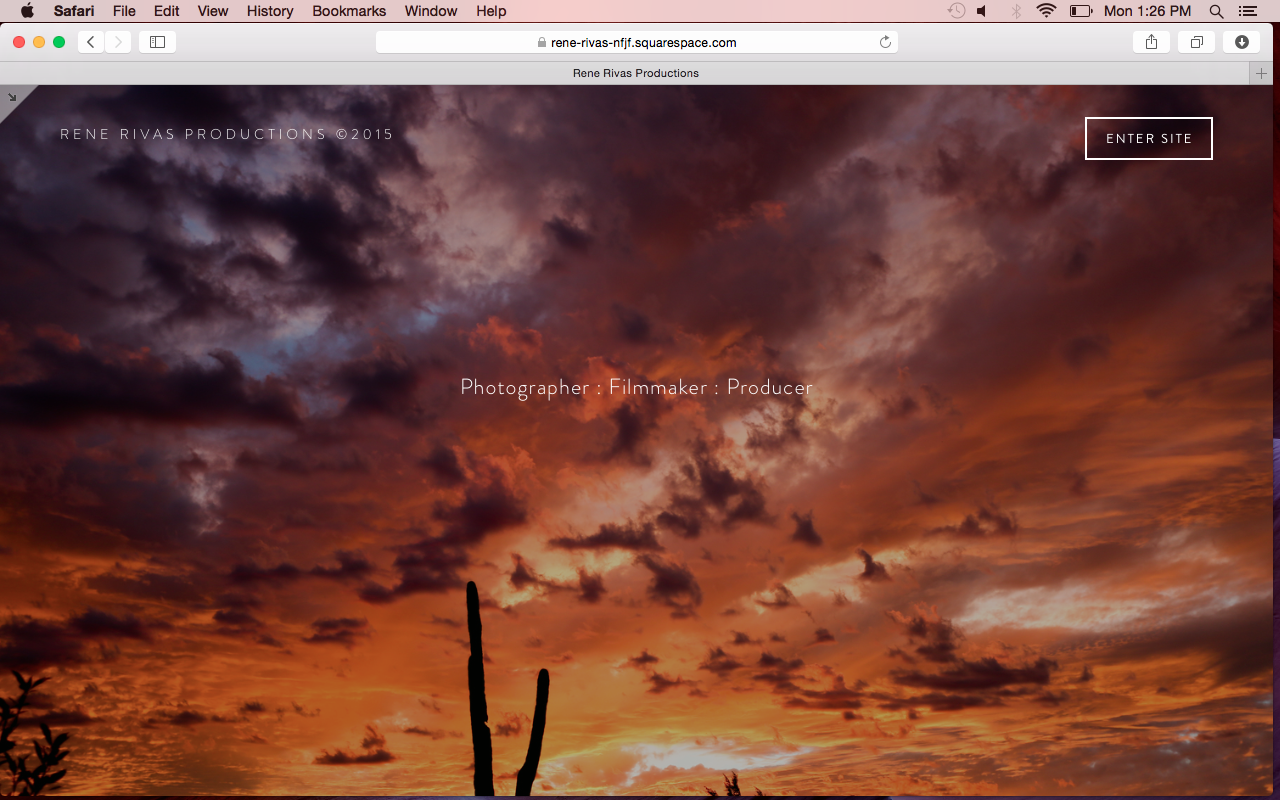Click the Squarespace corner arrow icon
The height and width of the screenshot is (800, 1280).
pos(12,97)
